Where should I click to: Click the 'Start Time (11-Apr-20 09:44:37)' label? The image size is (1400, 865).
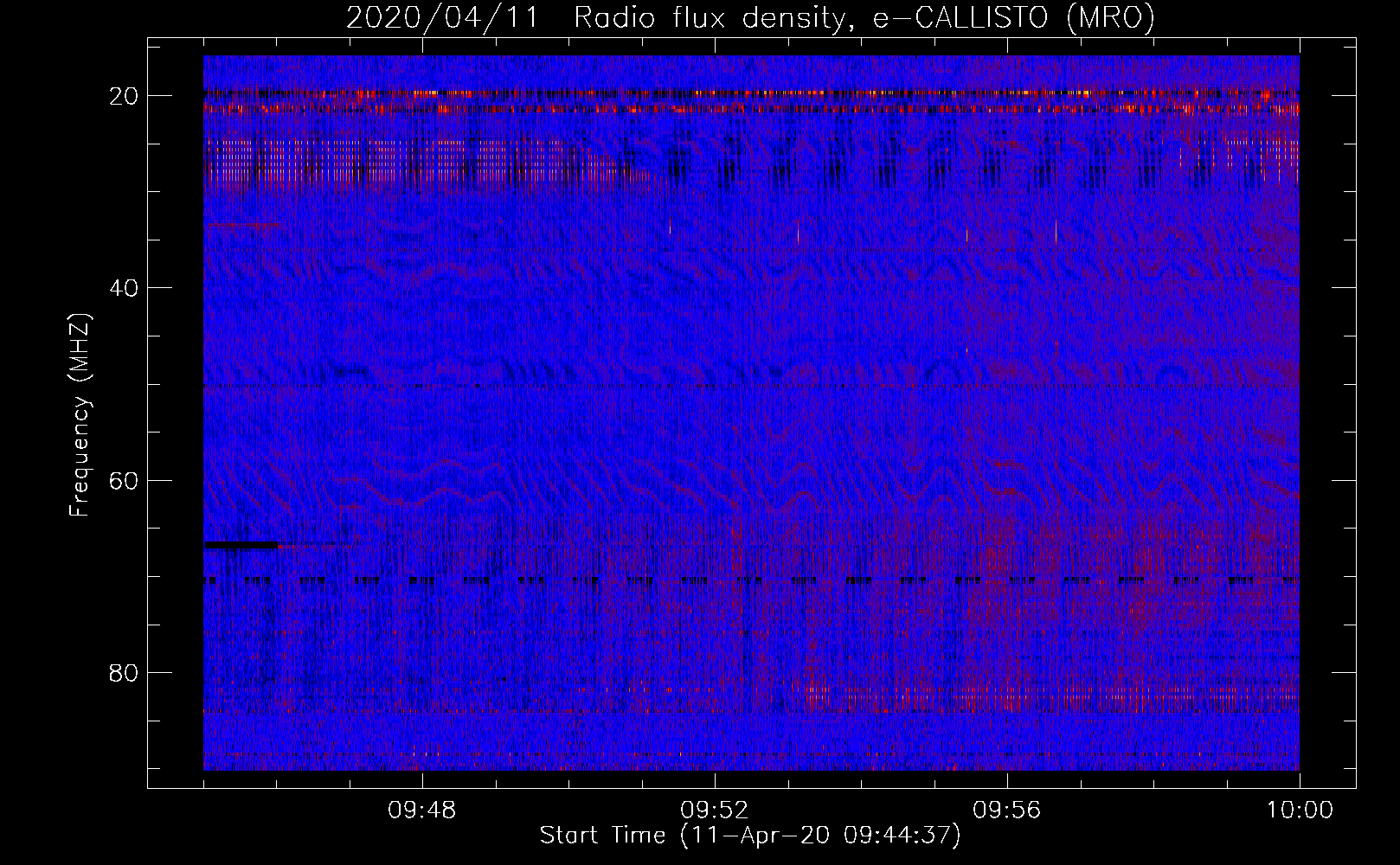point(750,836)
